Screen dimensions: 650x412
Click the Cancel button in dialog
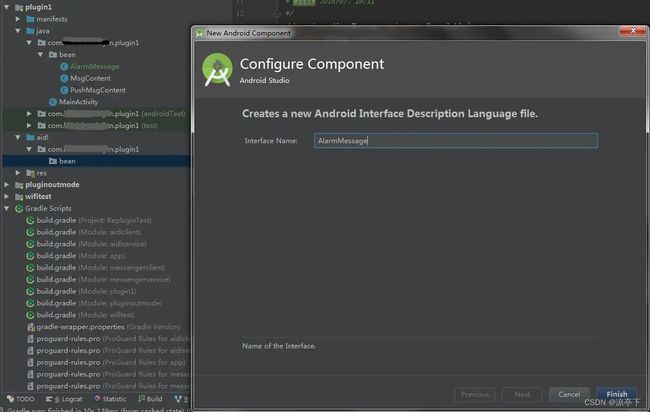(569, 394)
